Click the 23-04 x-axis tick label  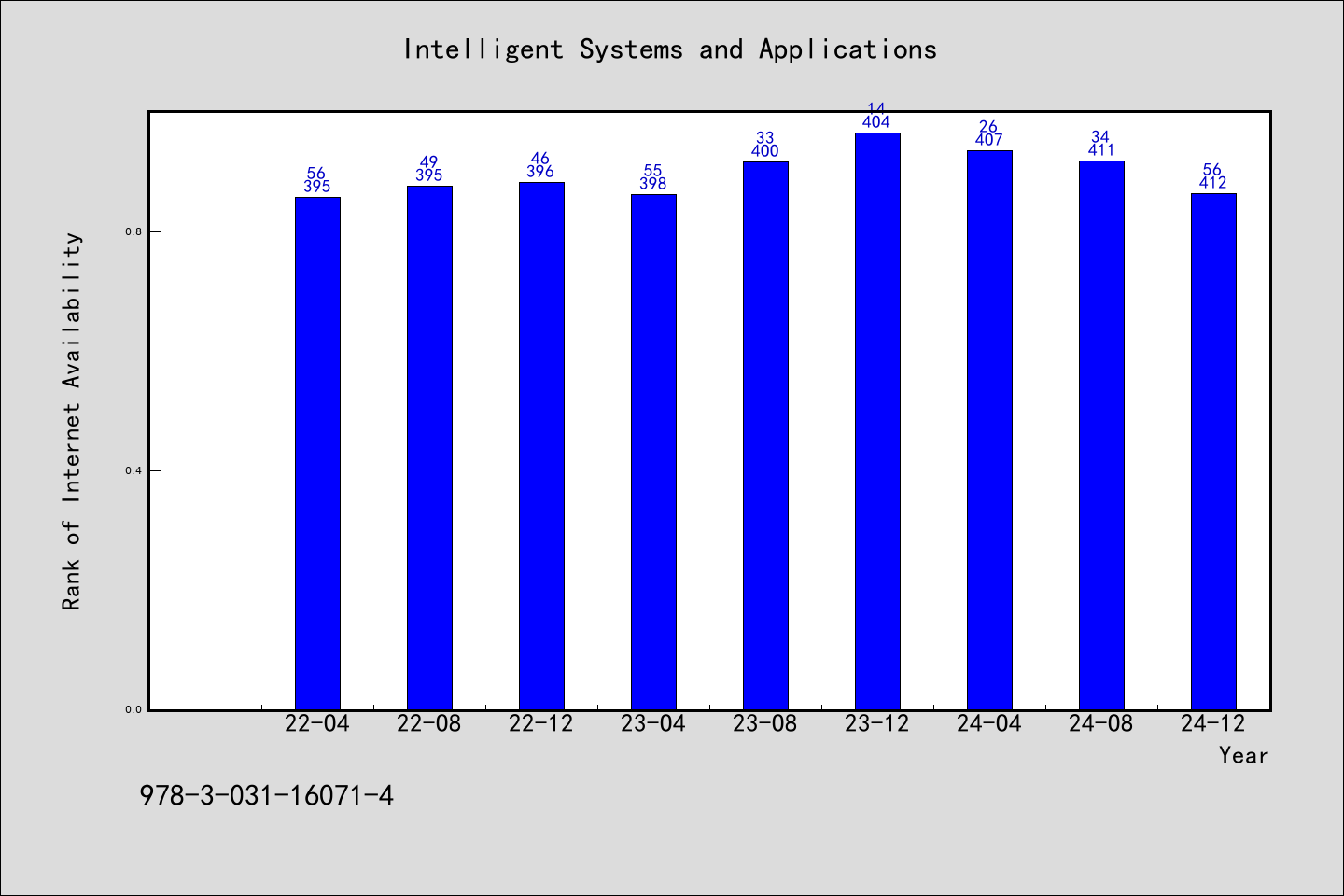point(653,724)
